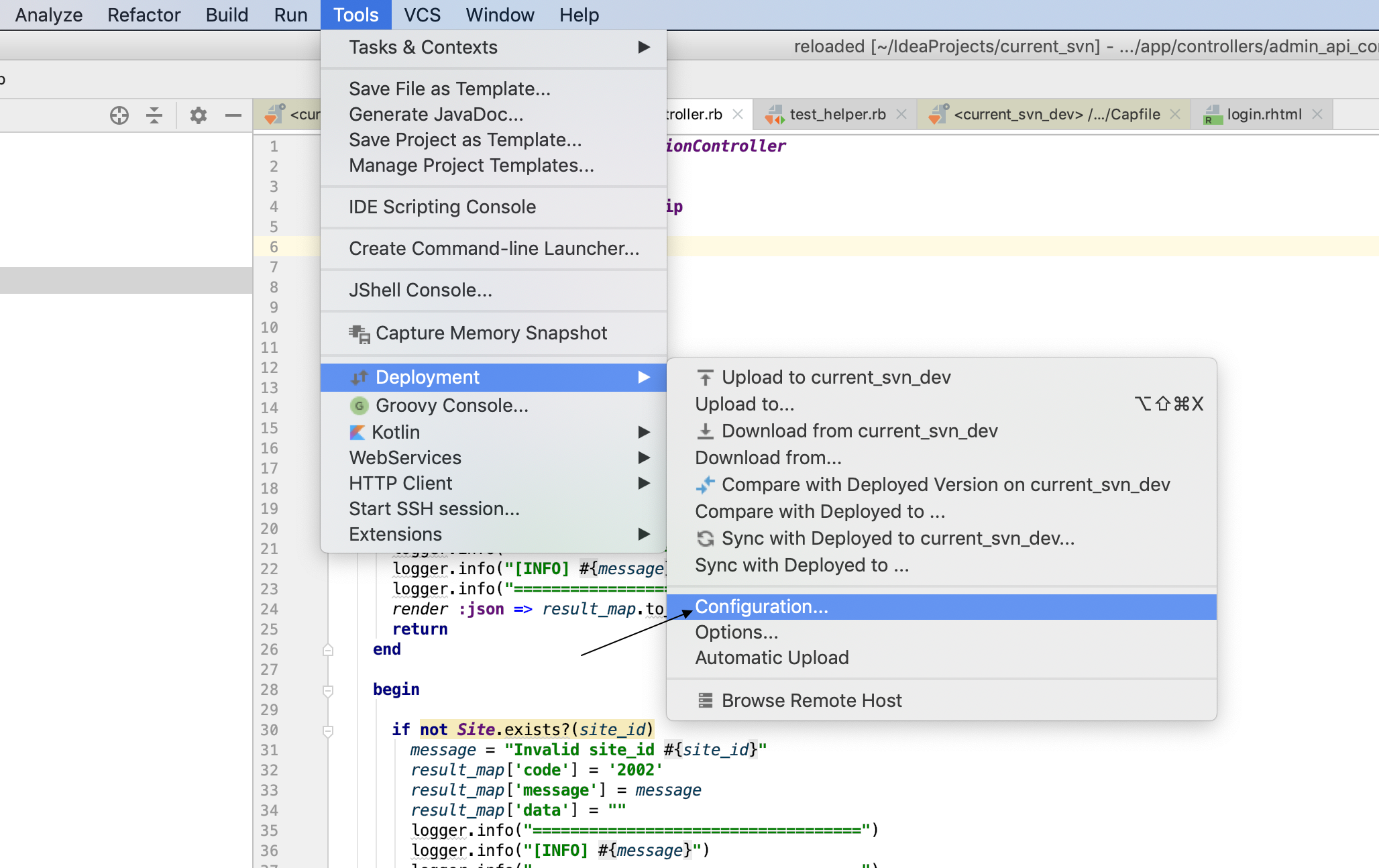Close the test_helper.rb tab

(901, 115)
